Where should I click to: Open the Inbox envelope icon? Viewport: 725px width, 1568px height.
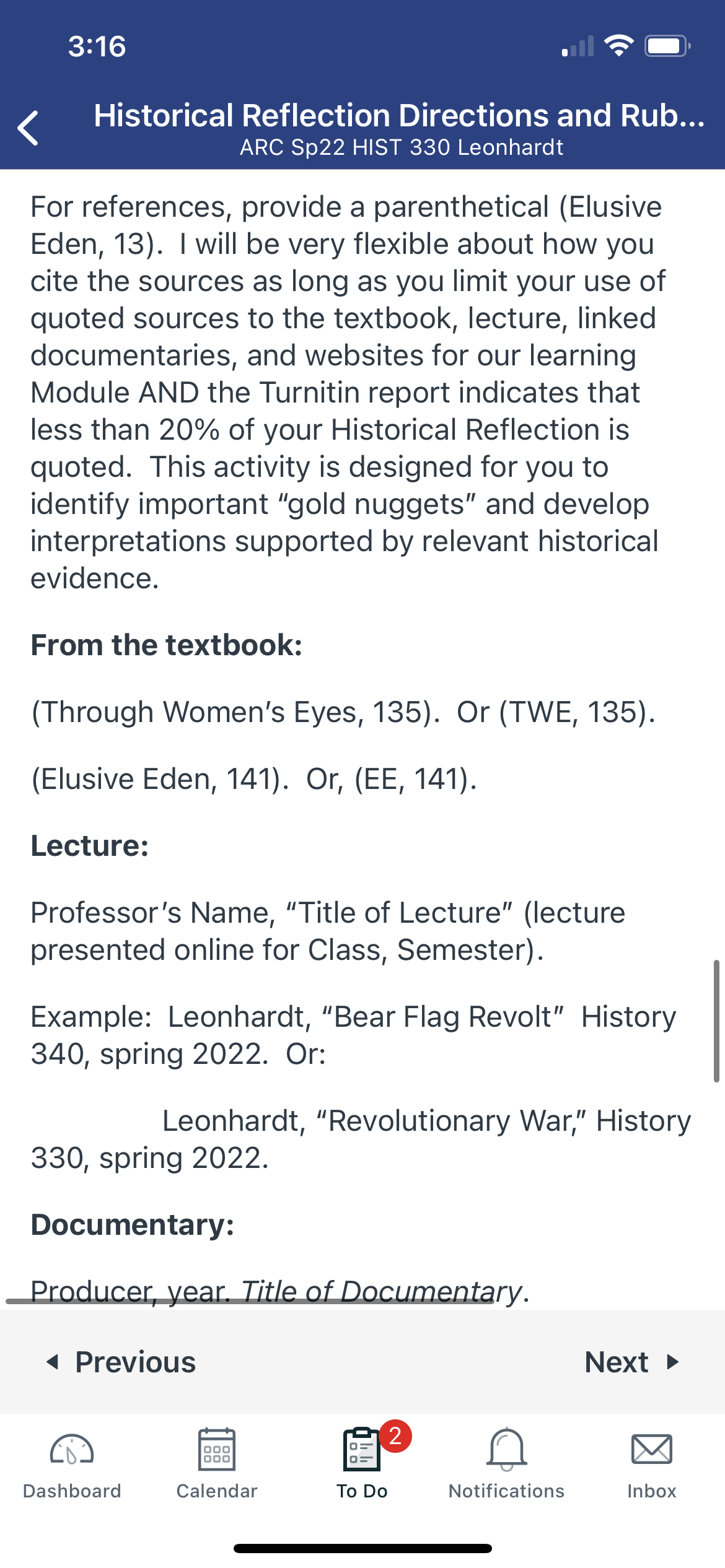point(652,1449)
